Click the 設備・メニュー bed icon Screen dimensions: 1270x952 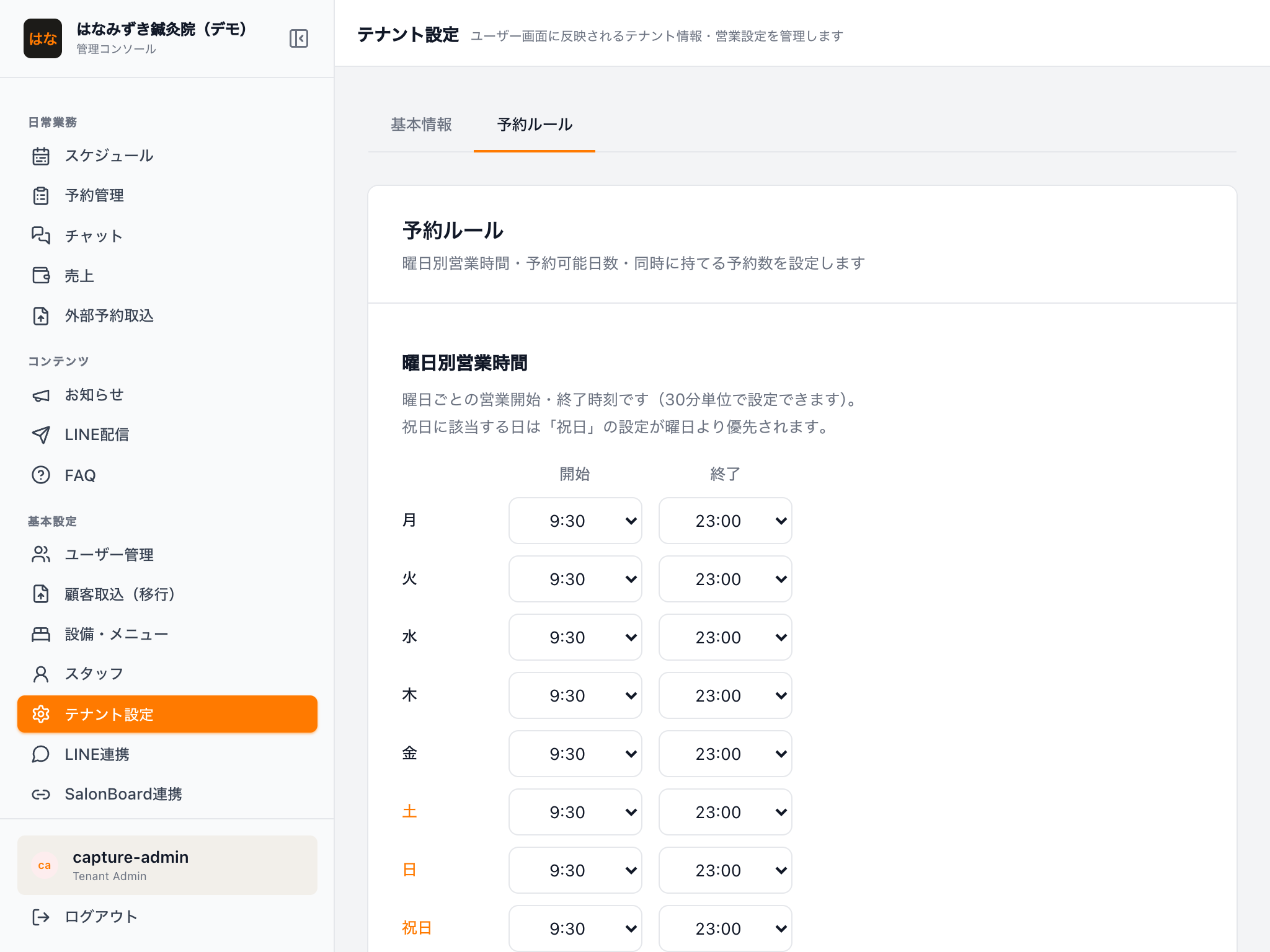coord(41,634)
